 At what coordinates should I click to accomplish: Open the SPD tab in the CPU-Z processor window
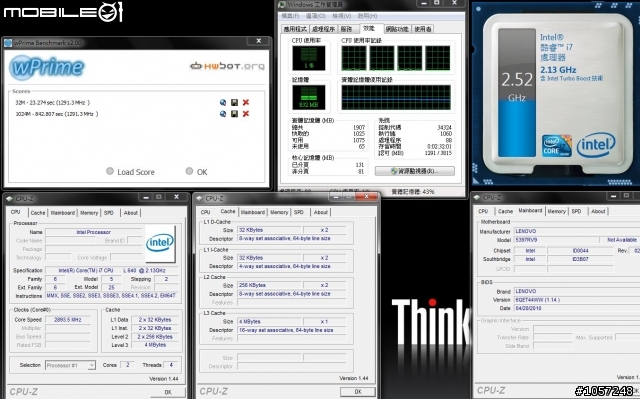tap(109, 213)
